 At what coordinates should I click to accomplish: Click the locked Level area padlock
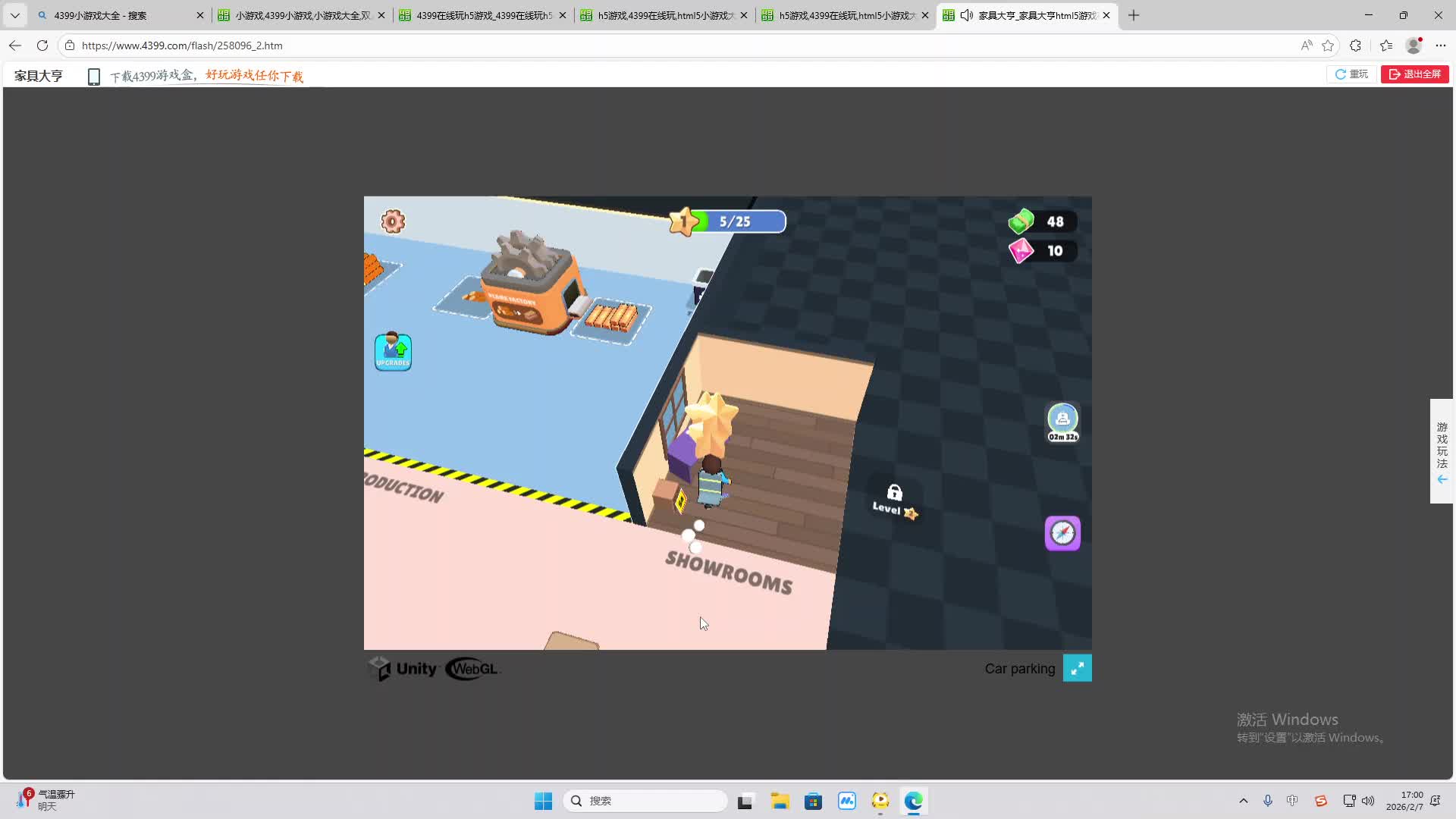click(895, 494)
